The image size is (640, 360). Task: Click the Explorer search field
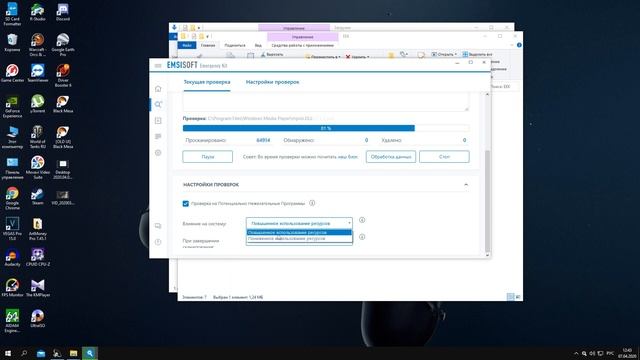(x=504, y=87)
